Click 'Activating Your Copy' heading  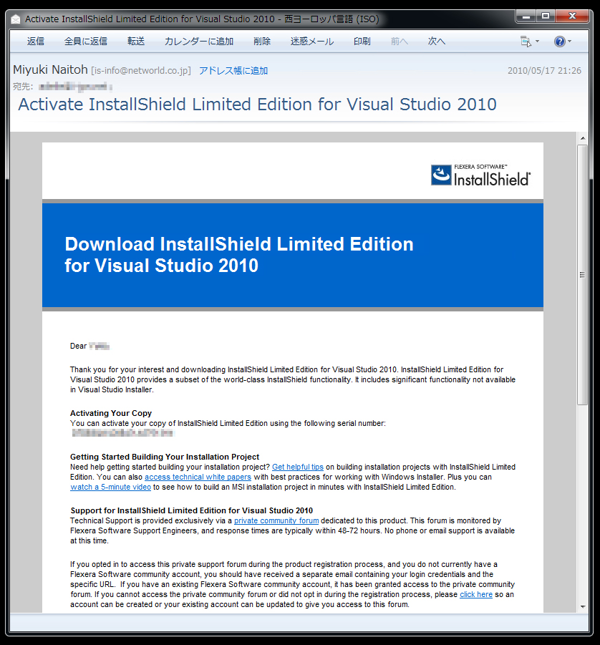point(111,413)
